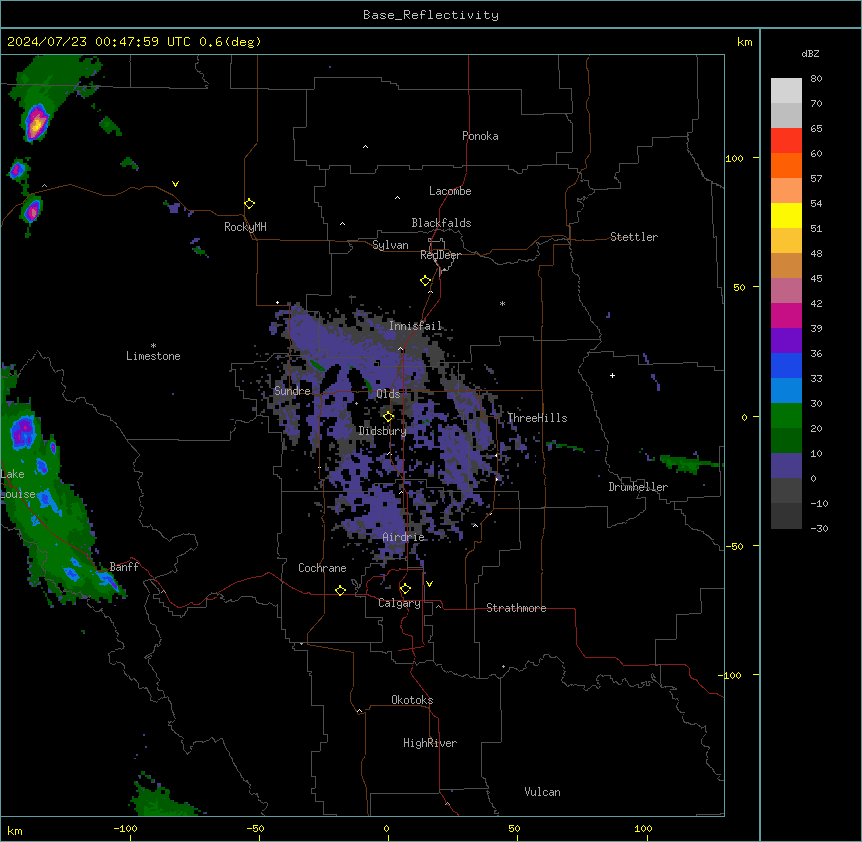The width and height of the screenshot is (862, 842).
Task: Click the yellow diamond marker above the Calgary label
Action: click(x=405, y=589)
